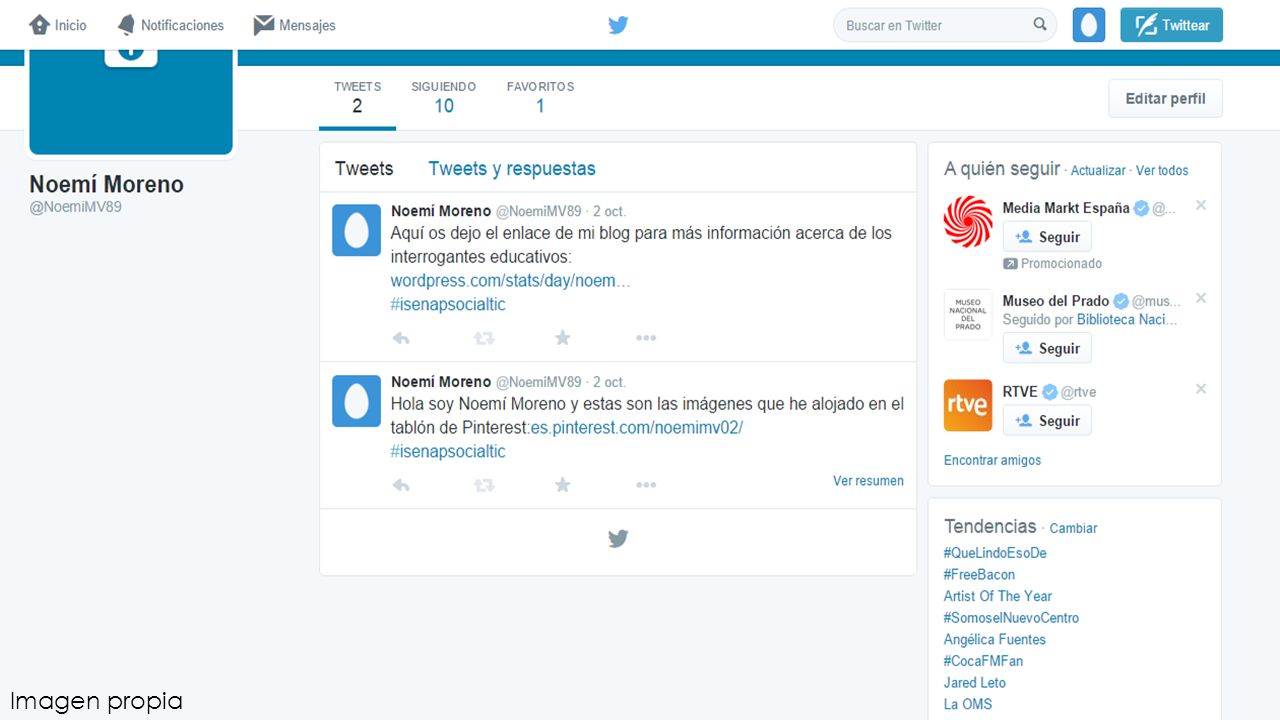Click Biblioteca Naci... follower link

(x=1127, y=320)
